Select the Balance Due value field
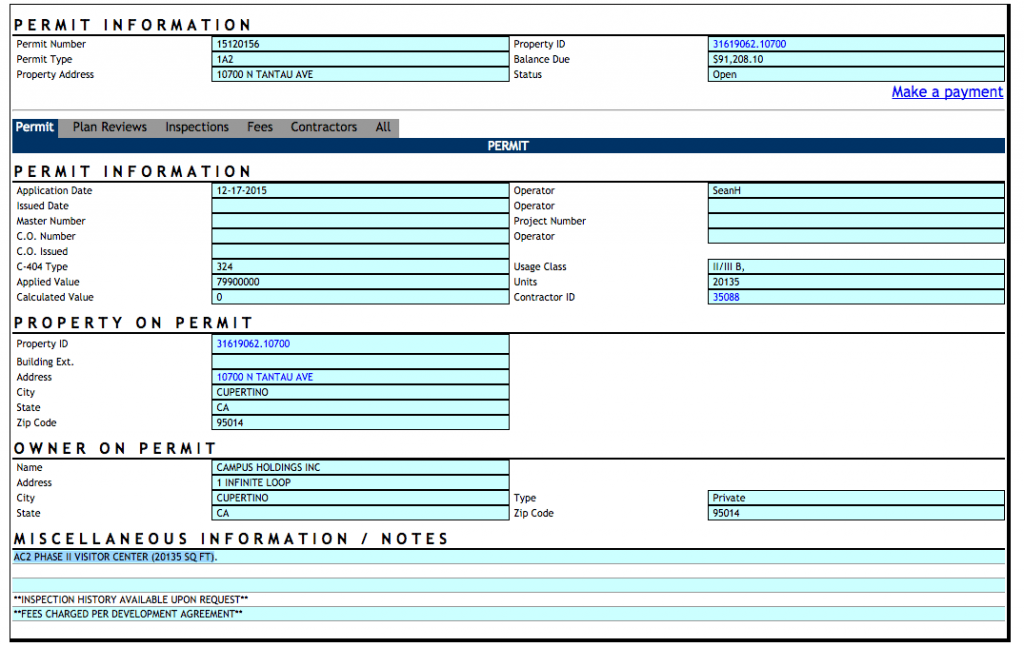The image size is (1024, 647). pos(855,59)
